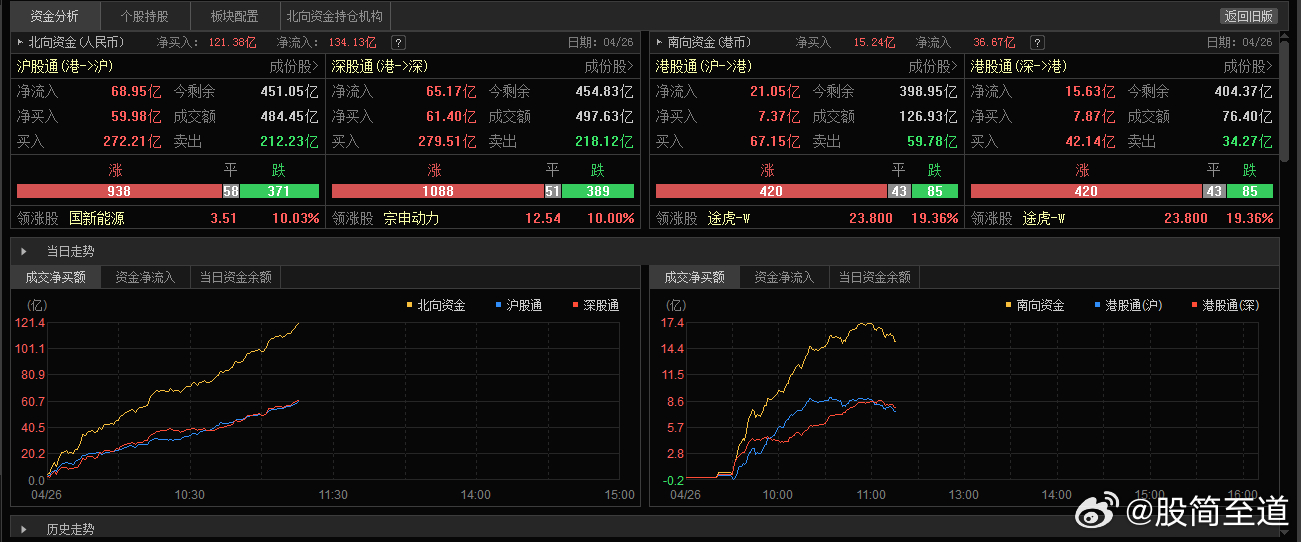Open leading stock 国新能源

point(97,218)
